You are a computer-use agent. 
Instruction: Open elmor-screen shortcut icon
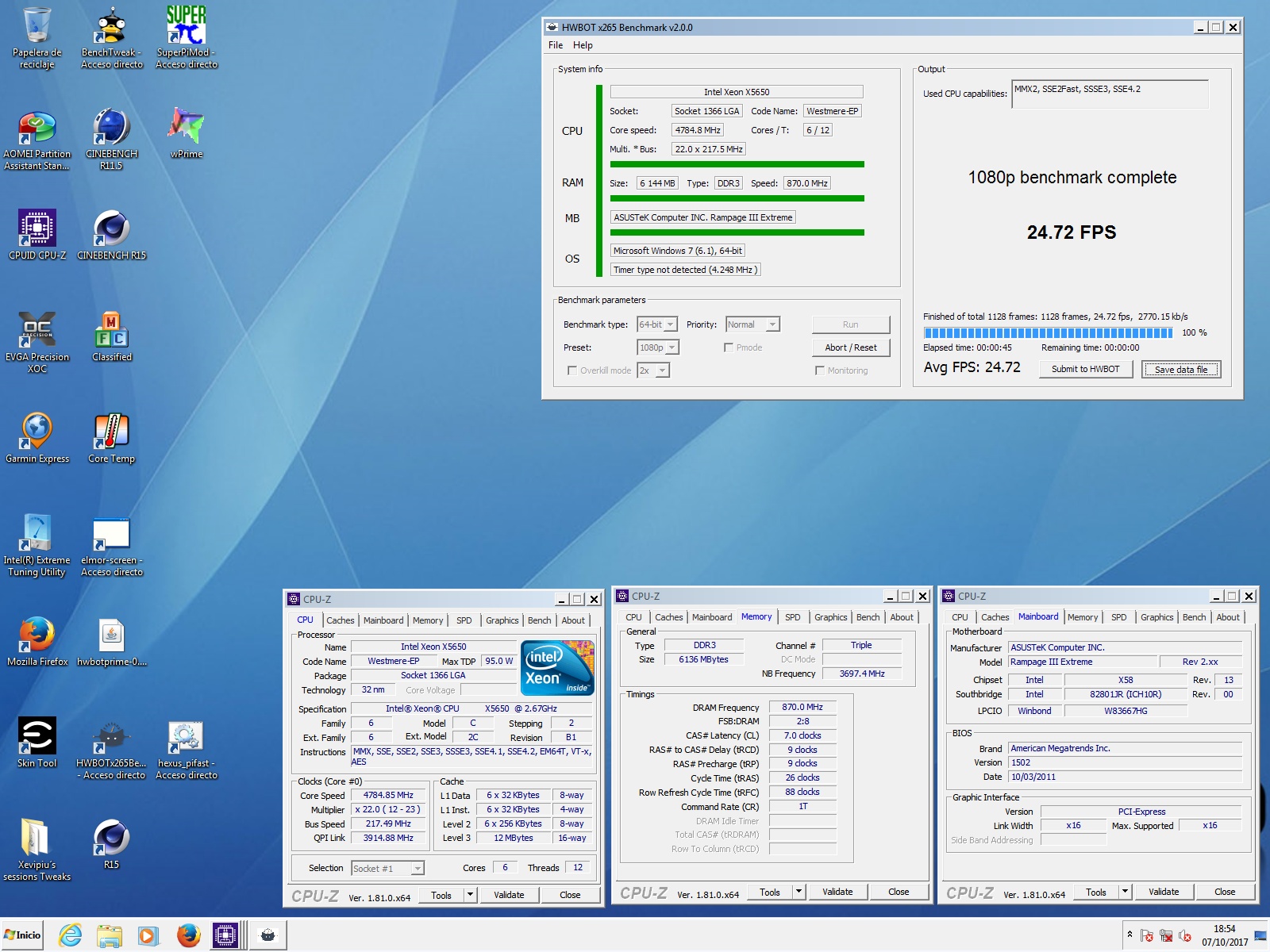[x=111, y=546]
